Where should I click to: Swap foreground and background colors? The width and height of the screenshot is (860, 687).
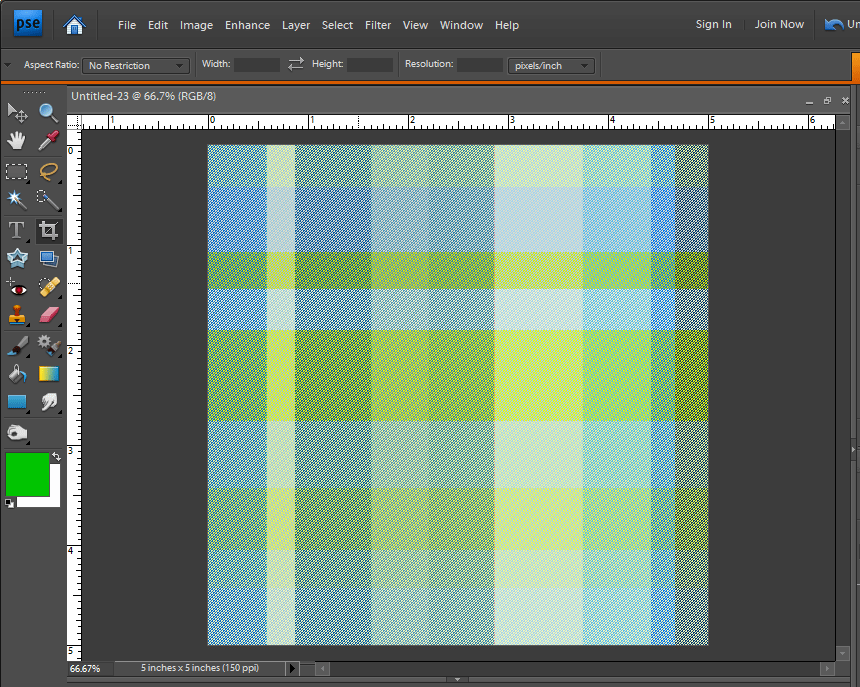(57, 457)
